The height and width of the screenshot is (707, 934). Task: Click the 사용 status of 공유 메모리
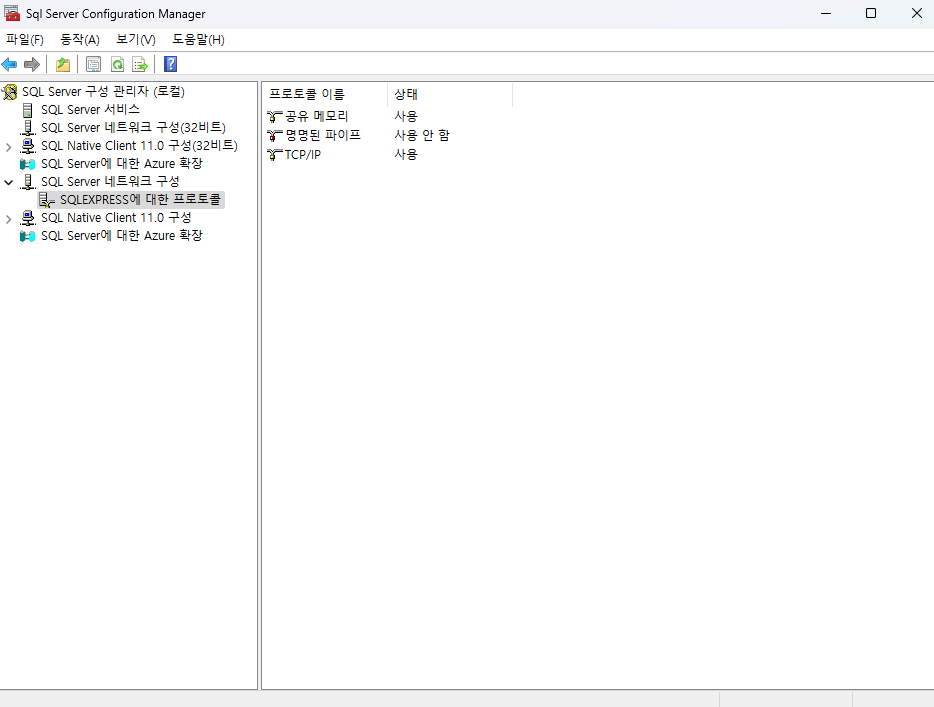click(x=406, y=116)
